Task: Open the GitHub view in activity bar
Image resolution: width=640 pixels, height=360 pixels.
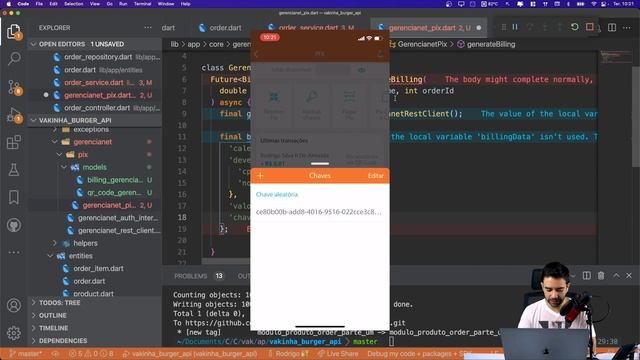Action: coord(14,225)
